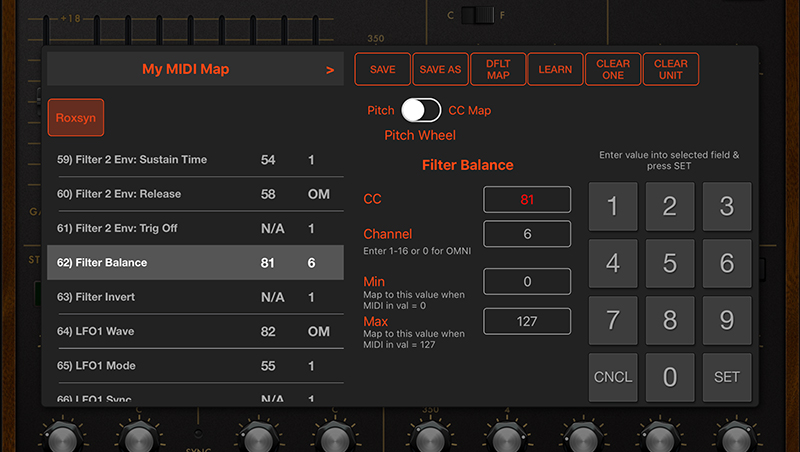Screen dimensions: 800x452
Task: Activate MIDI LEARN mode
Action: click(x=555, y=69)
